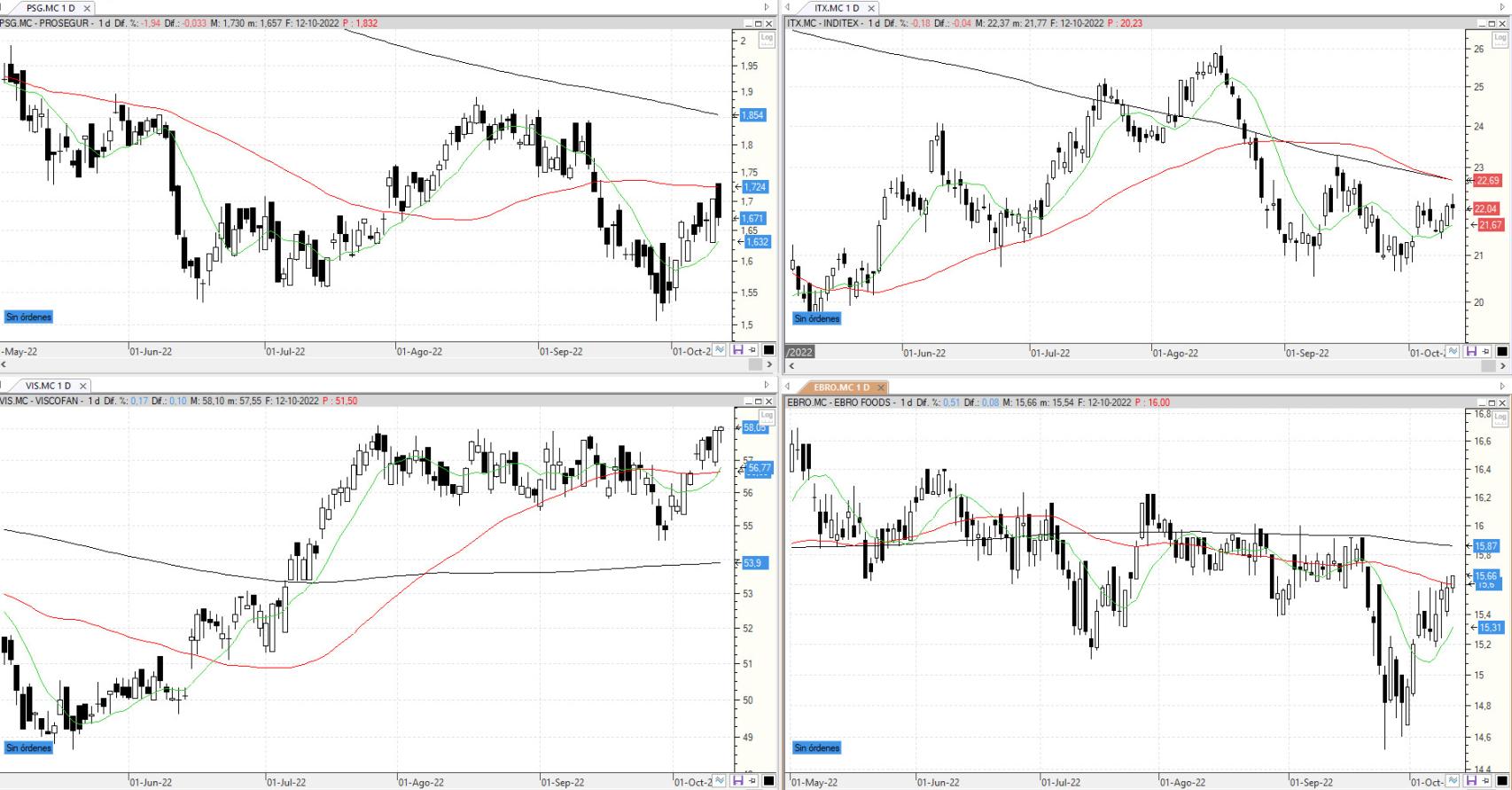This screenshot has height=790, width=1512.
Task: Click the save icon in Prosegur chart
Action: coord(737,350)
